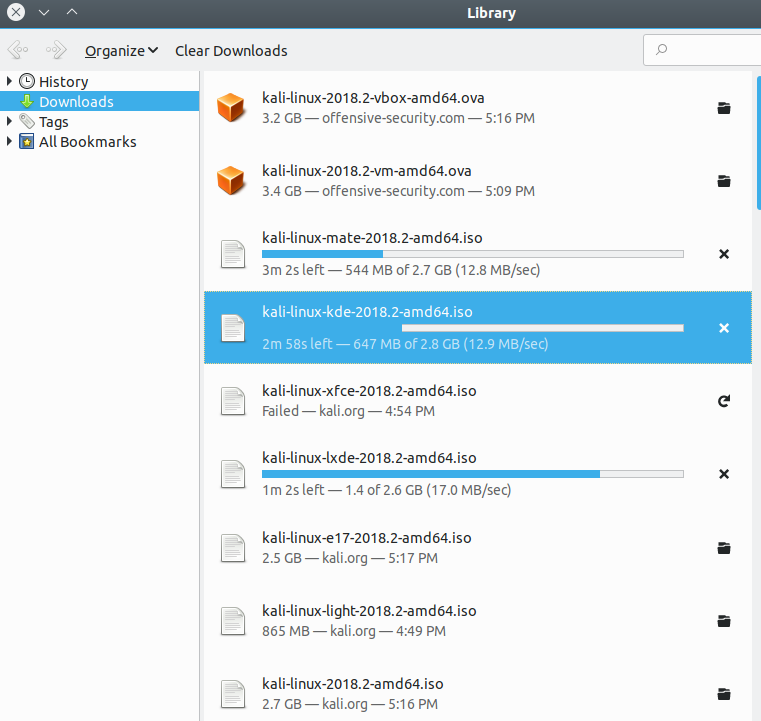Select kali-linux-2018.2-amd64.iso file name
Viewport: 761px width, 721px height.
[x=352, y=684]
